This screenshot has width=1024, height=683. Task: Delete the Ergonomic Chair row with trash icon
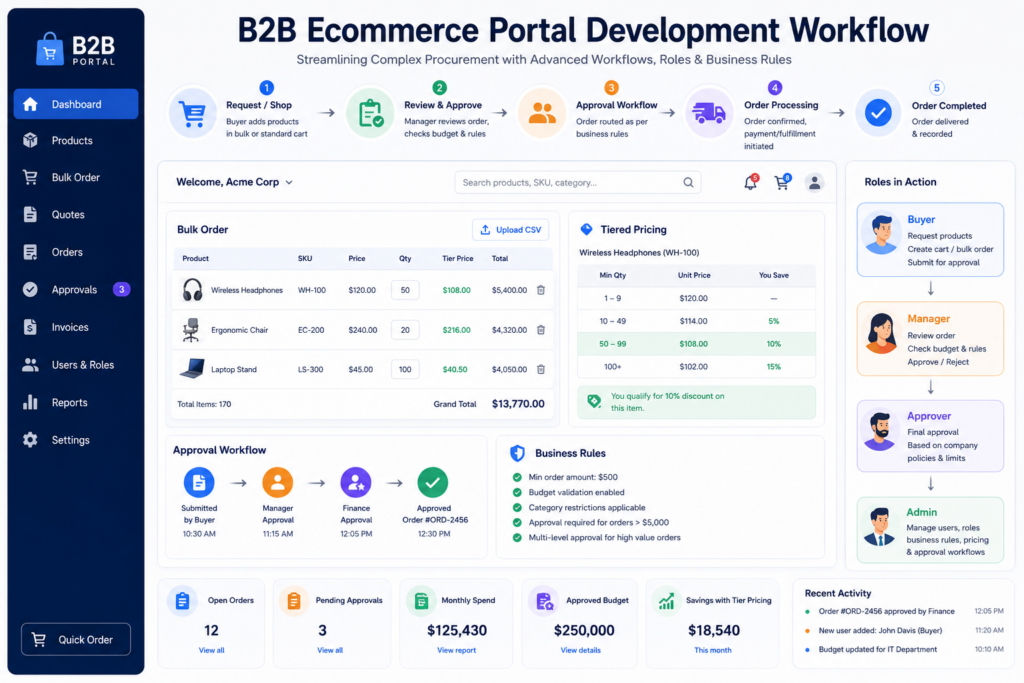pyautogui.click(x=541, y=330)
